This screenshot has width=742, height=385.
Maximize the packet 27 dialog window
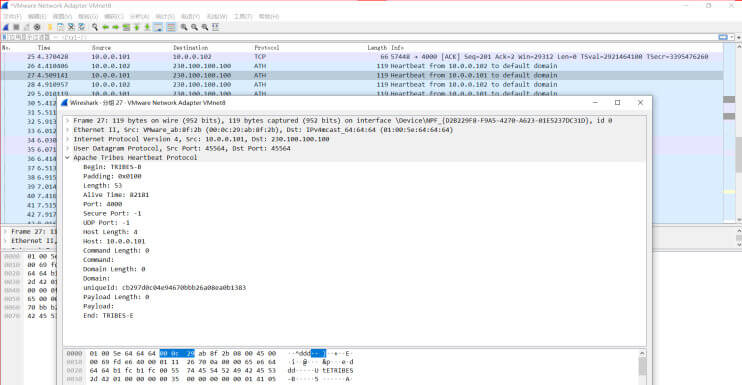point(618,103)
